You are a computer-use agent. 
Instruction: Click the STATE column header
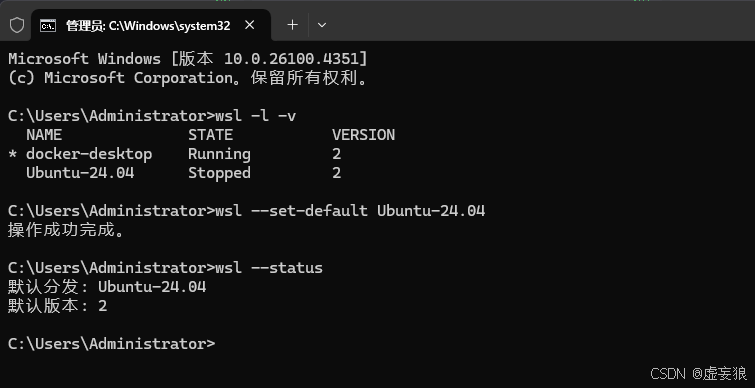pyautogui.click(x=210, y=135)
